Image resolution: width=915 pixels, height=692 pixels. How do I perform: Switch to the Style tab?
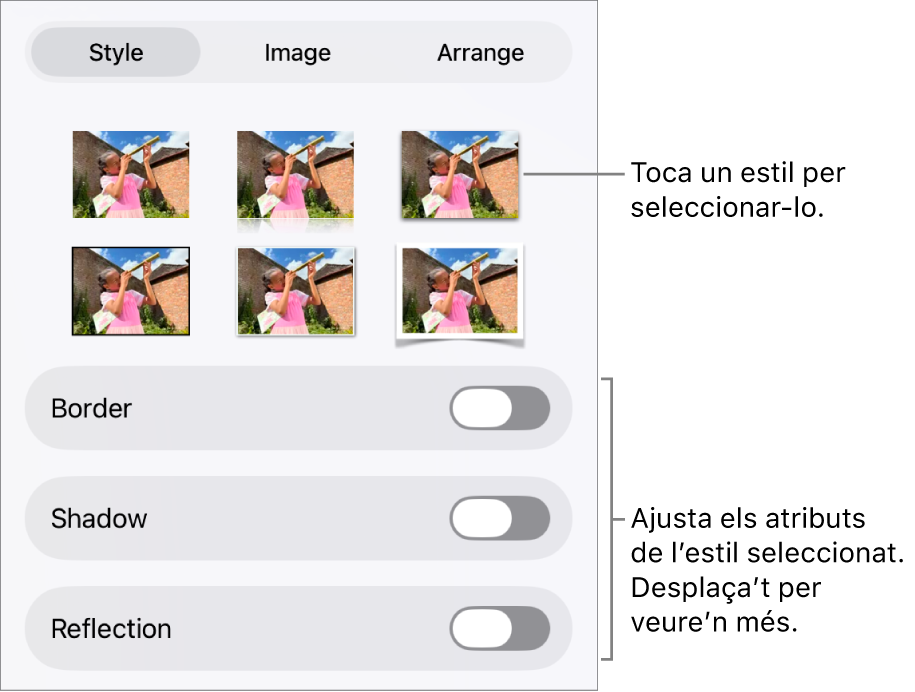coord(116,53)
